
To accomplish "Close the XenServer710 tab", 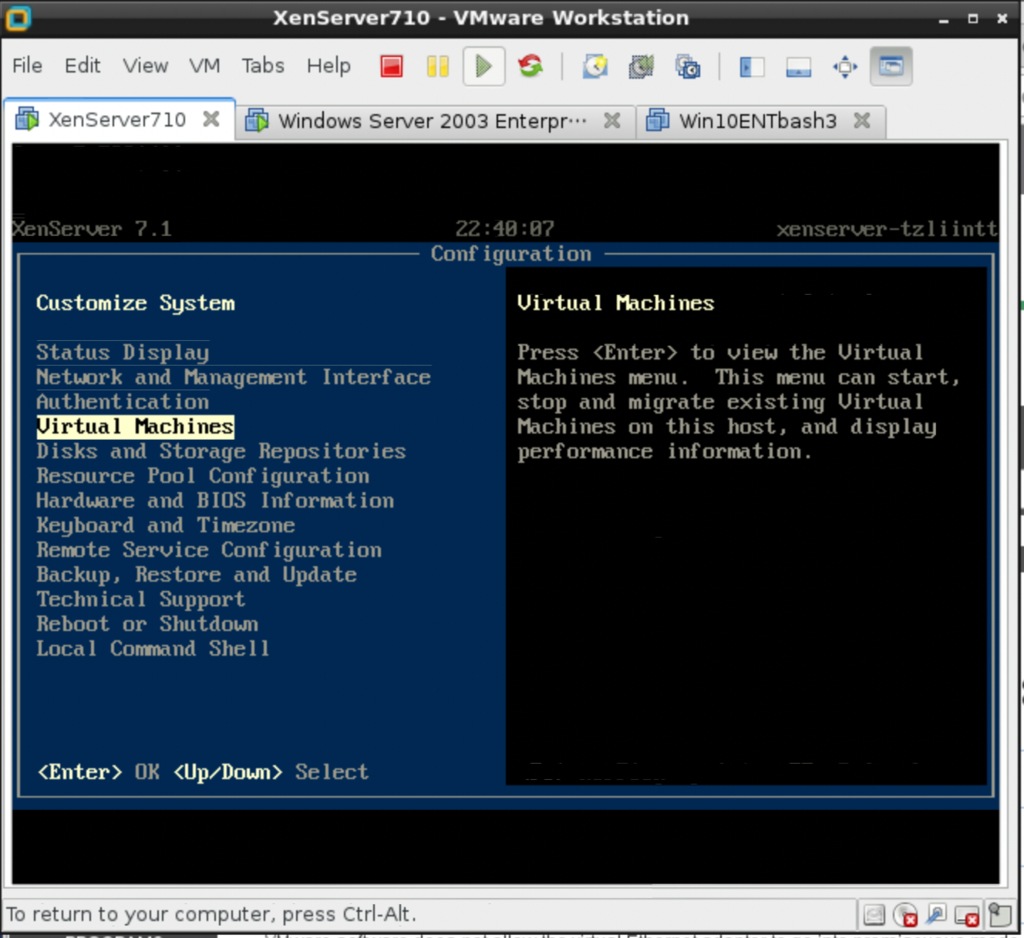I will pyautogui.click(x=211, y=119).
